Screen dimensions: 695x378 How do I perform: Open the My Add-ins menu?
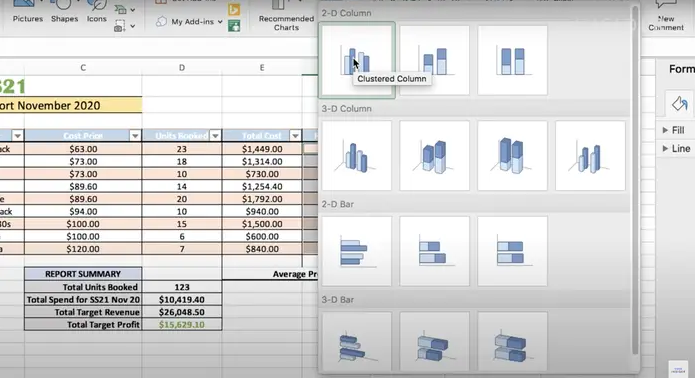[x=190, y=21]
